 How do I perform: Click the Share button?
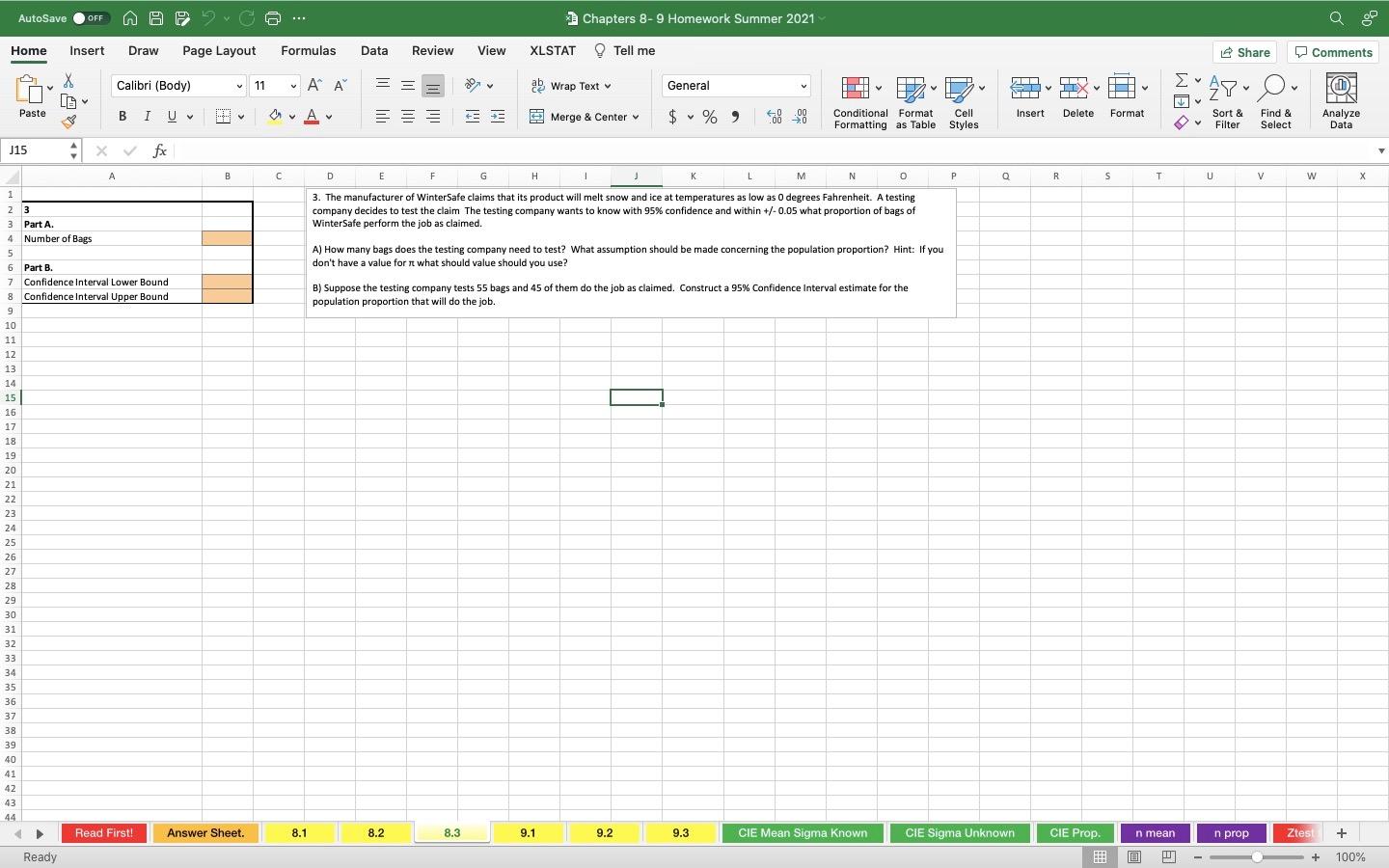(1244, 52)
